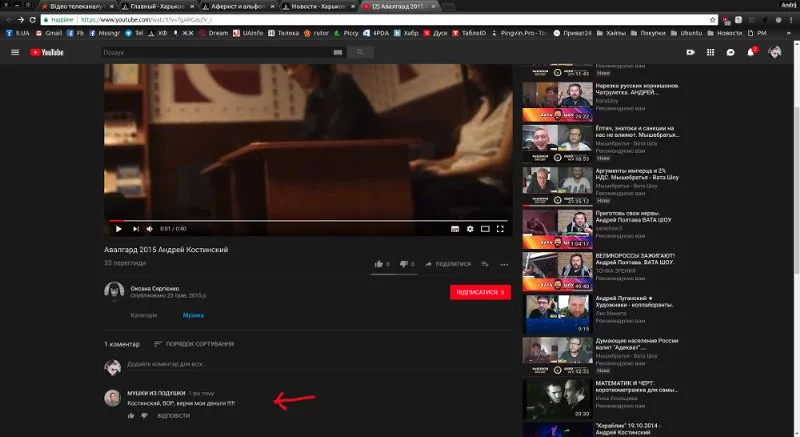
Task: Click the magnifier search button
Action: pyautogui.click(x=360, y=53)
